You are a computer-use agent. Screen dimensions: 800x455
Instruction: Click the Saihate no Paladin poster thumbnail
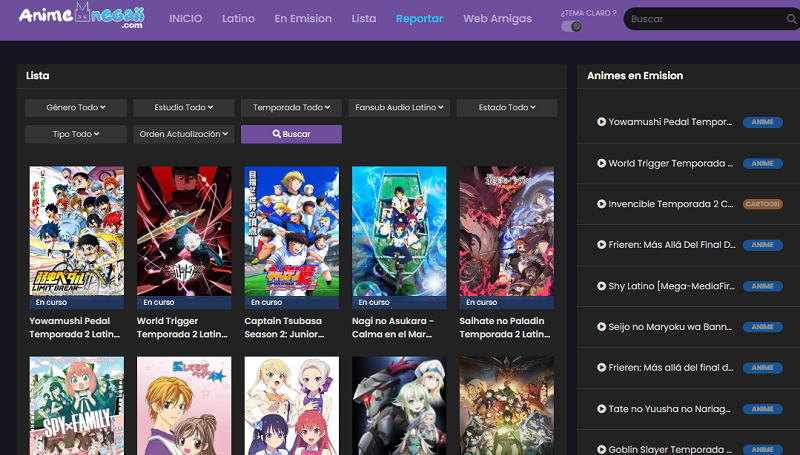tap(507, 231)
